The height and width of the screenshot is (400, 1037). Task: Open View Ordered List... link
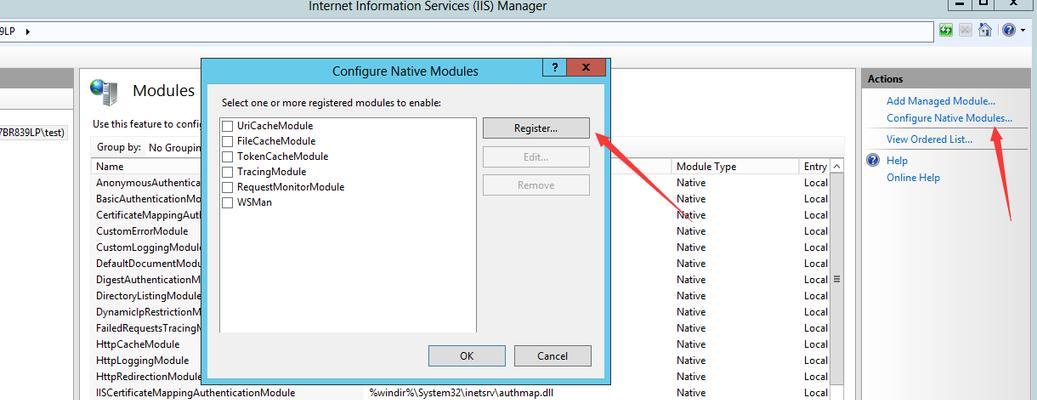click(929, 140)
